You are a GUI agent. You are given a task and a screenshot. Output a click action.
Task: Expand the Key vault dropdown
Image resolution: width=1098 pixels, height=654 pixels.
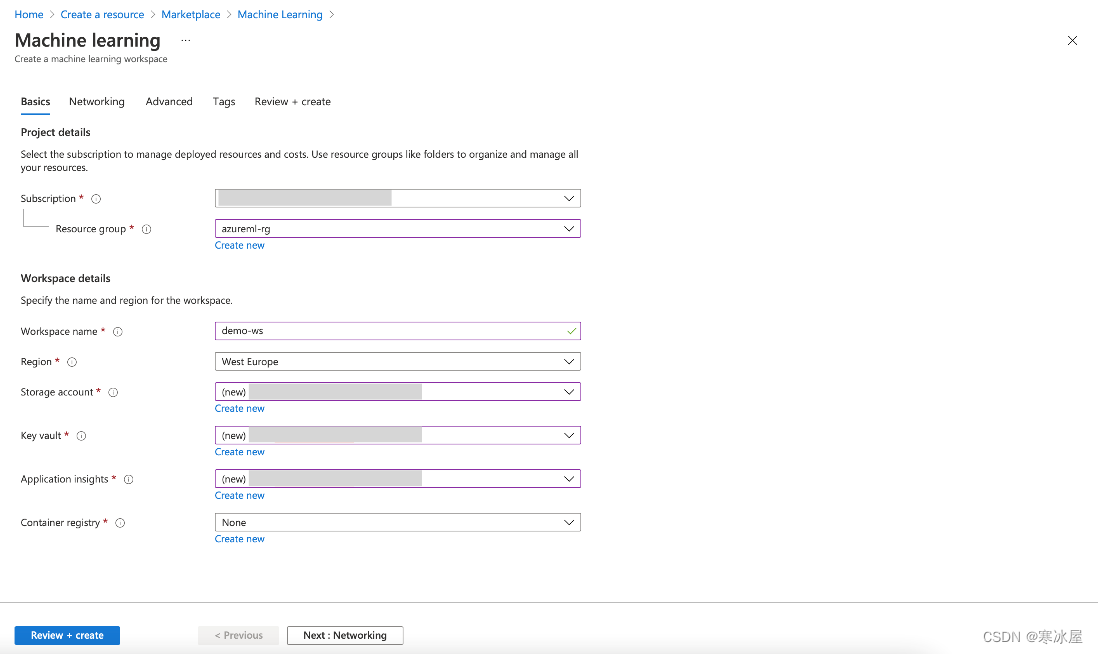click(398, 435)
